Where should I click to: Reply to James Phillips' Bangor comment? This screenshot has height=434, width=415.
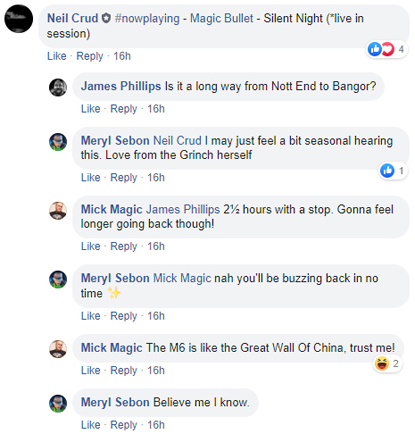[x=124, y=109]
